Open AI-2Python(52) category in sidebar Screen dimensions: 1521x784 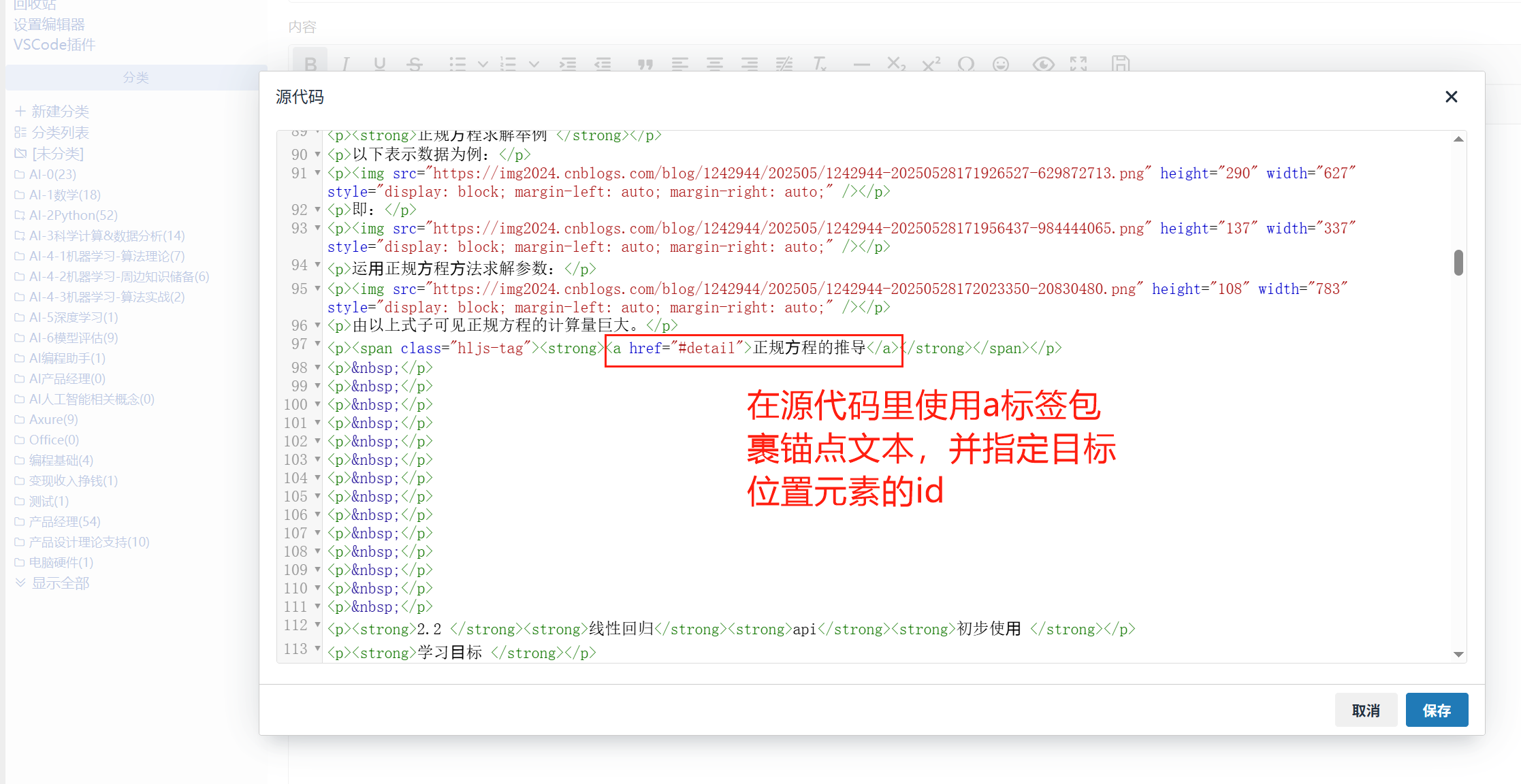point(73,215)
